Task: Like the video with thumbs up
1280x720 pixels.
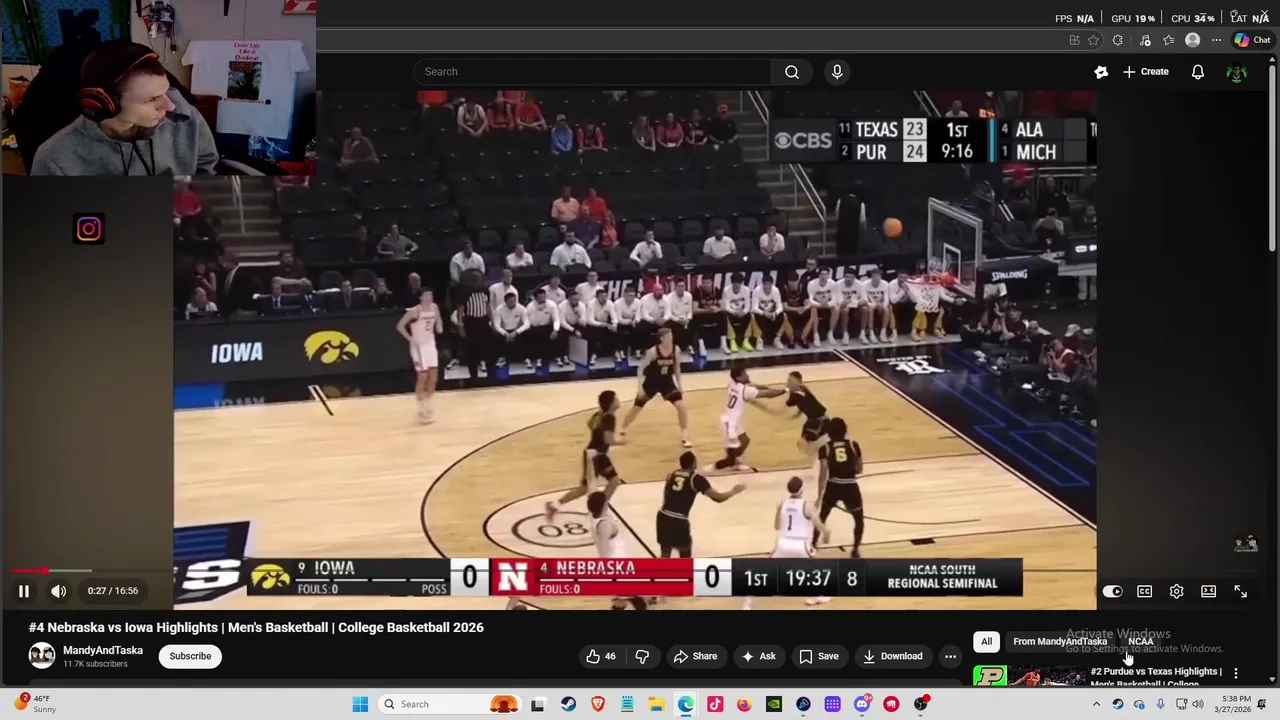Action: point(601,656)
